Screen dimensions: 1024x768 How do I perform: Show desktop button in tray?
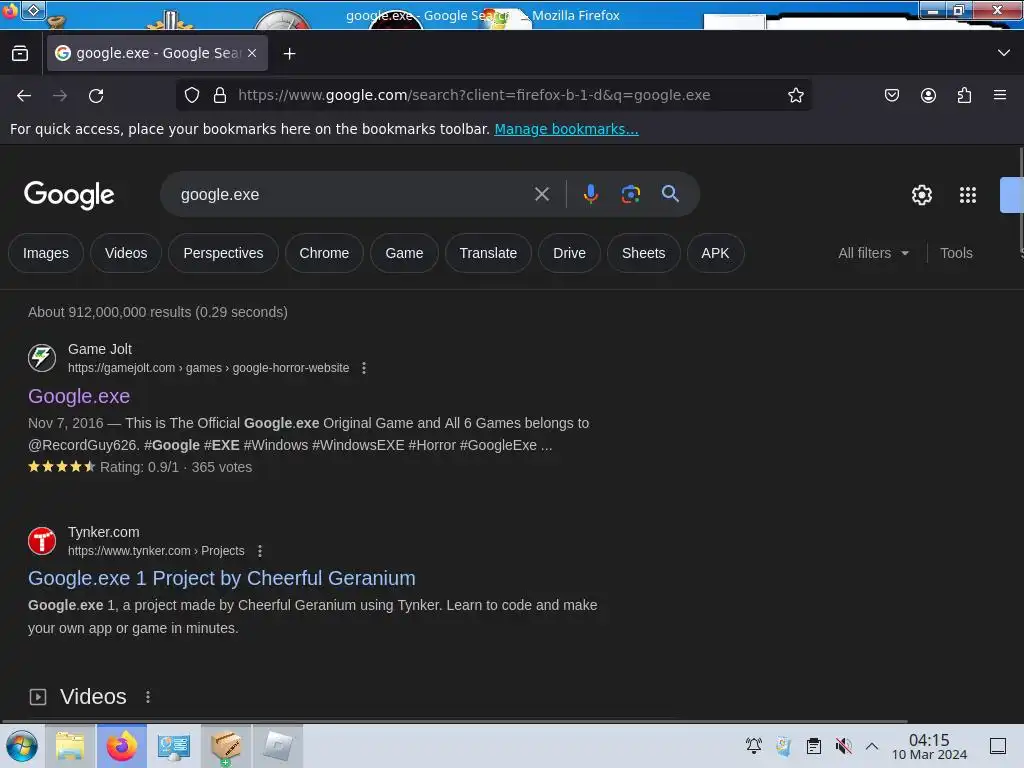click(998, 746)
